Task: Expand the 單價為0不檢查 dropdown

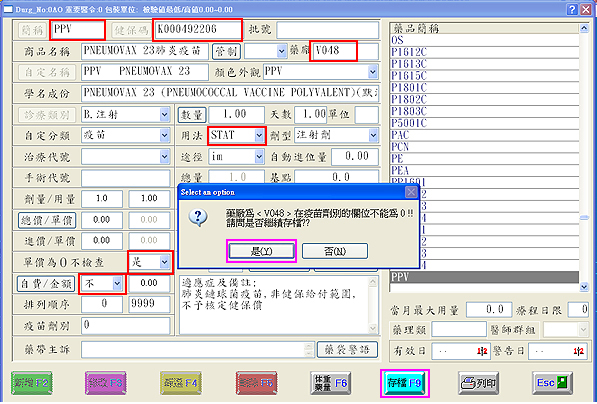Action: coord(164,262)
